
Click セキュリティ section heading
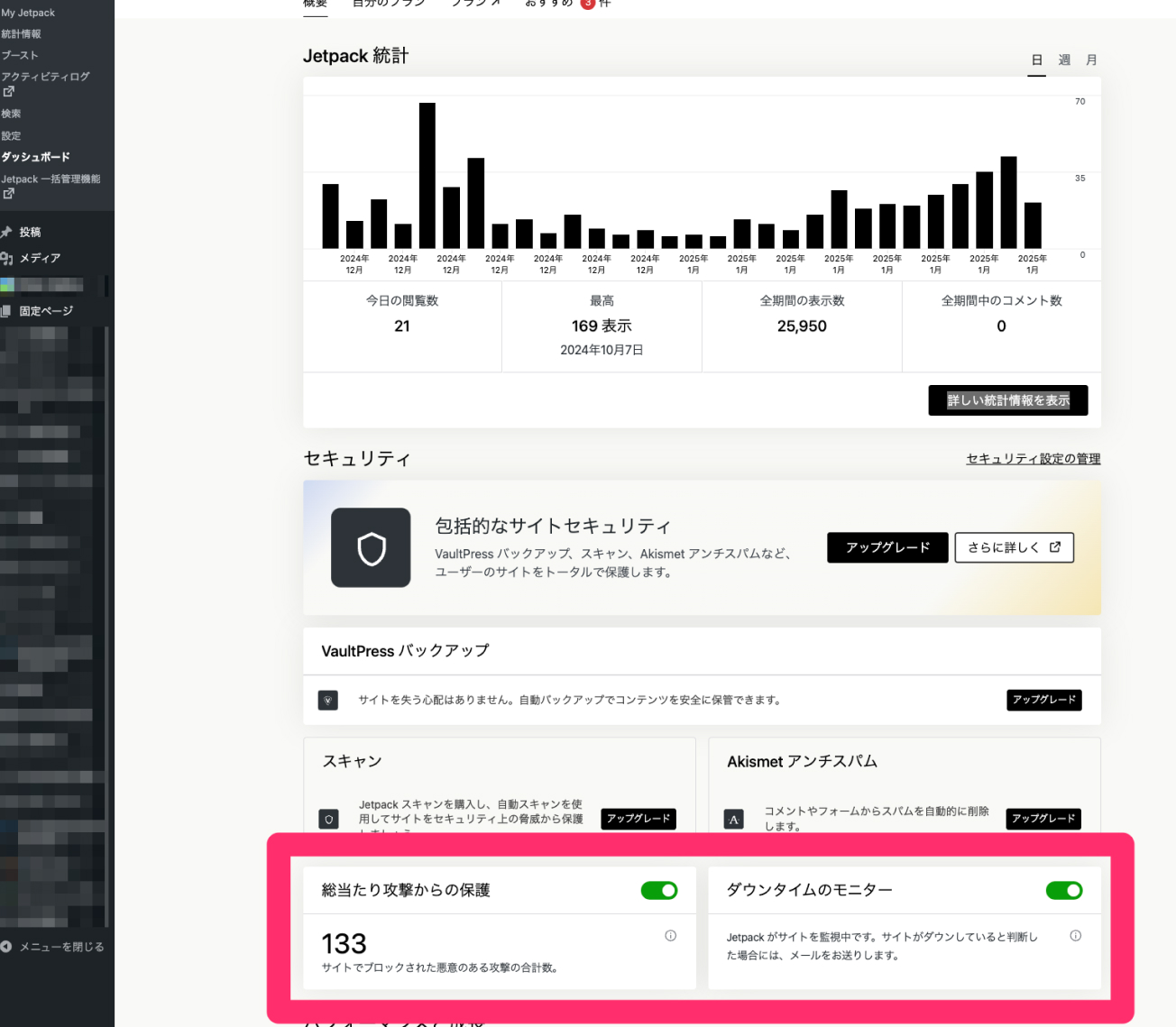click(357, 459)
